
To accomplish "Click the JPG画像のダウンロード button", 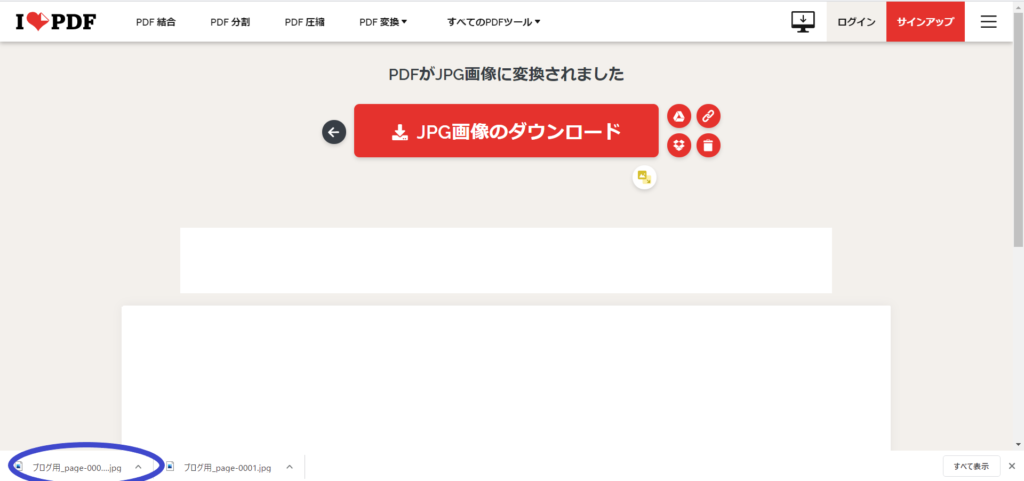I will (506, 131).
